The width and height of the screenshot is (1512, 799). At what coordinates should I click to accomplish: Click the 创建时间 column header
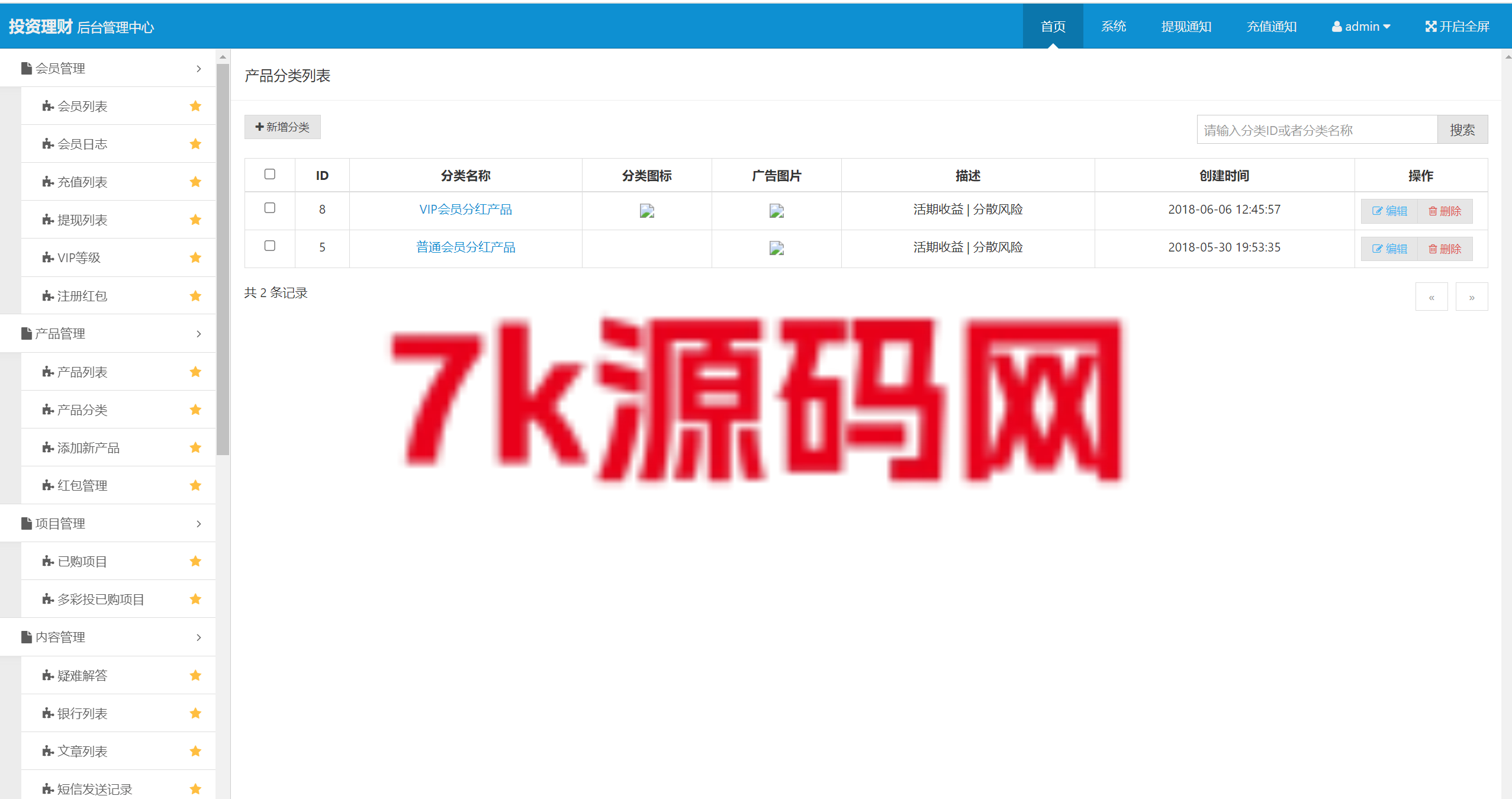coord(1224,176)
